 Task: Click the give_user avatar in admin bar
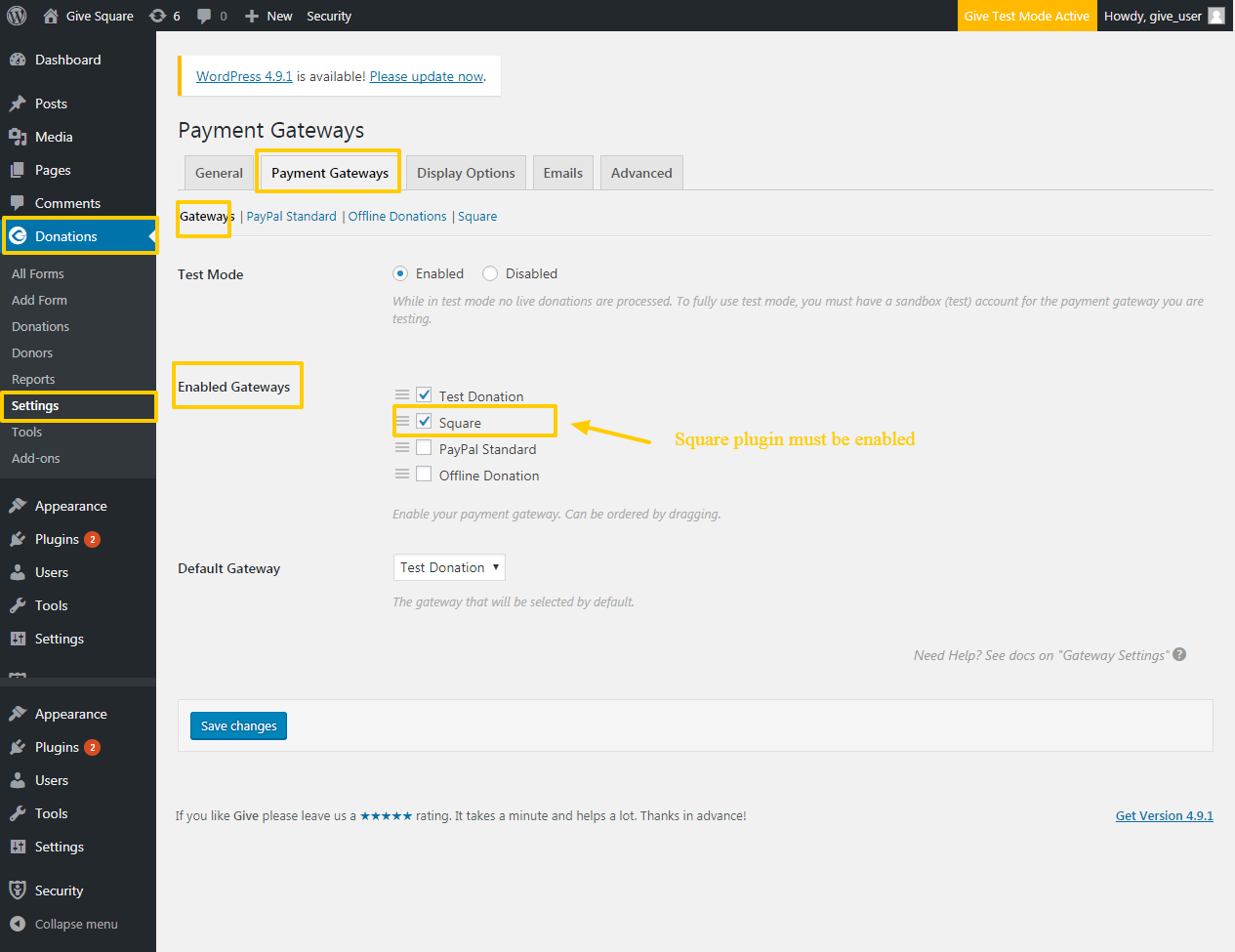tap(1215, 16)
